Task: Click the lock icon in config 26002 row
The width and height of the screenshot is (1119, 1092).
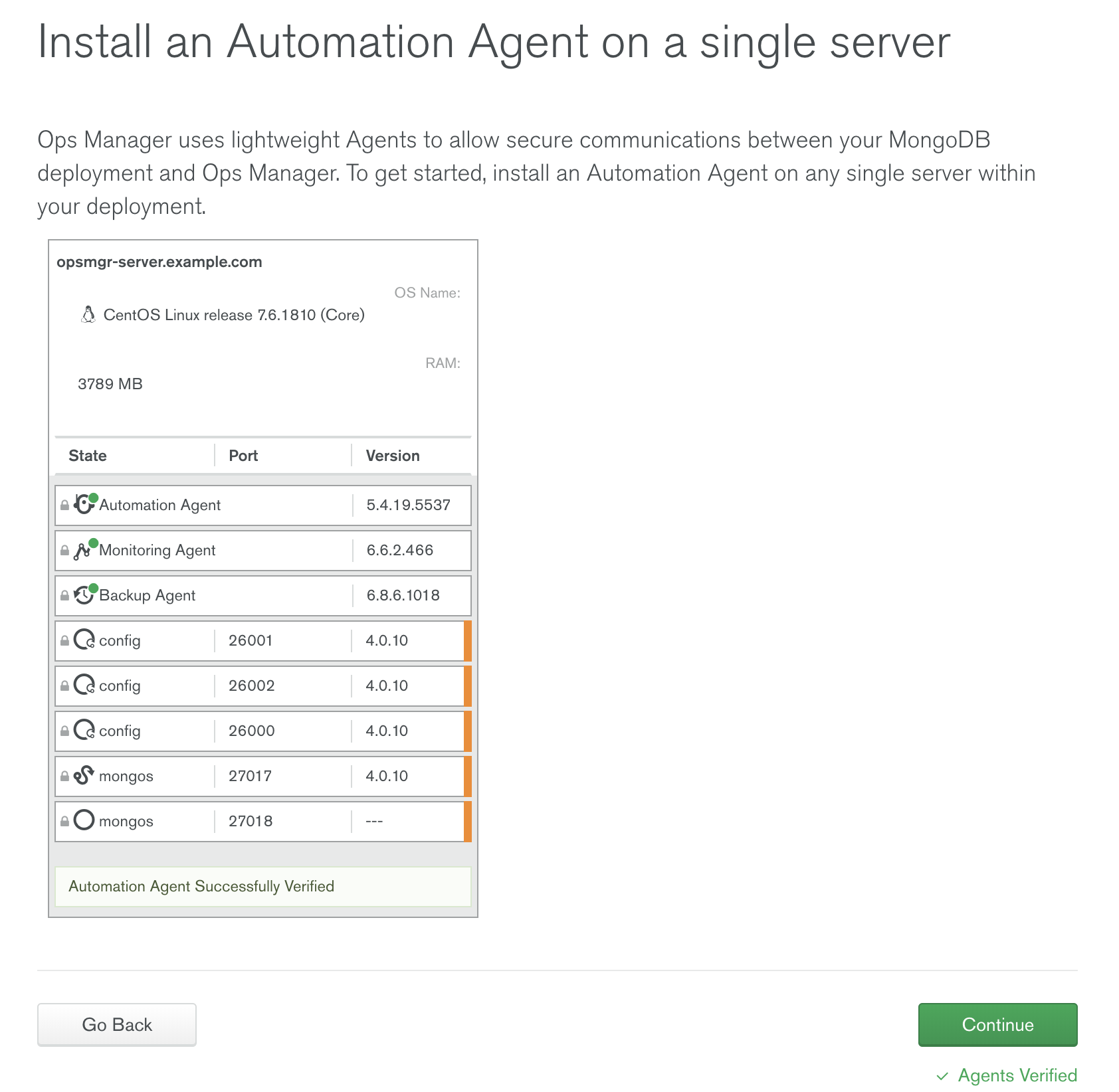Action: (x=64, y=686)
